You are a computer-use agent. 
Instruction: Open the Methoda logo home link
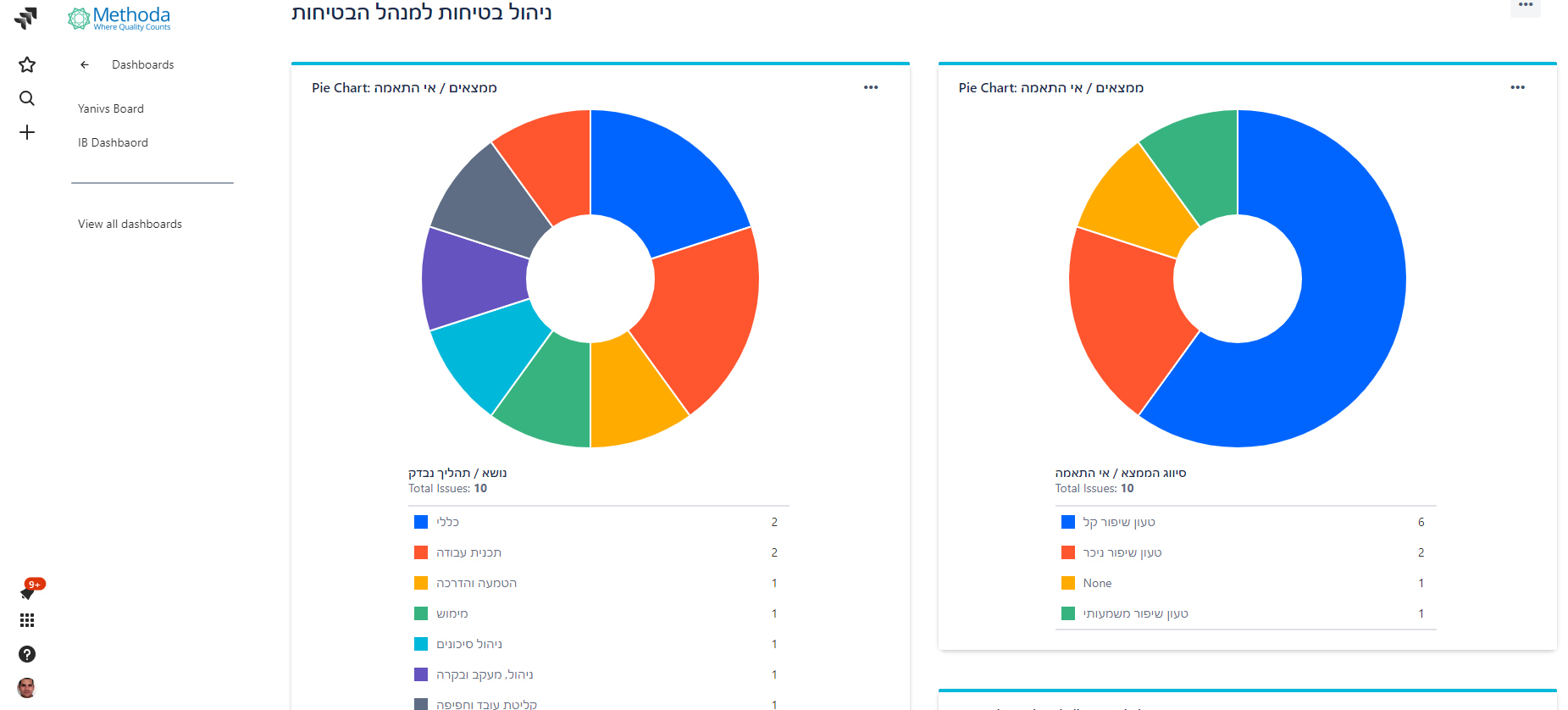(x=119, y=18)
